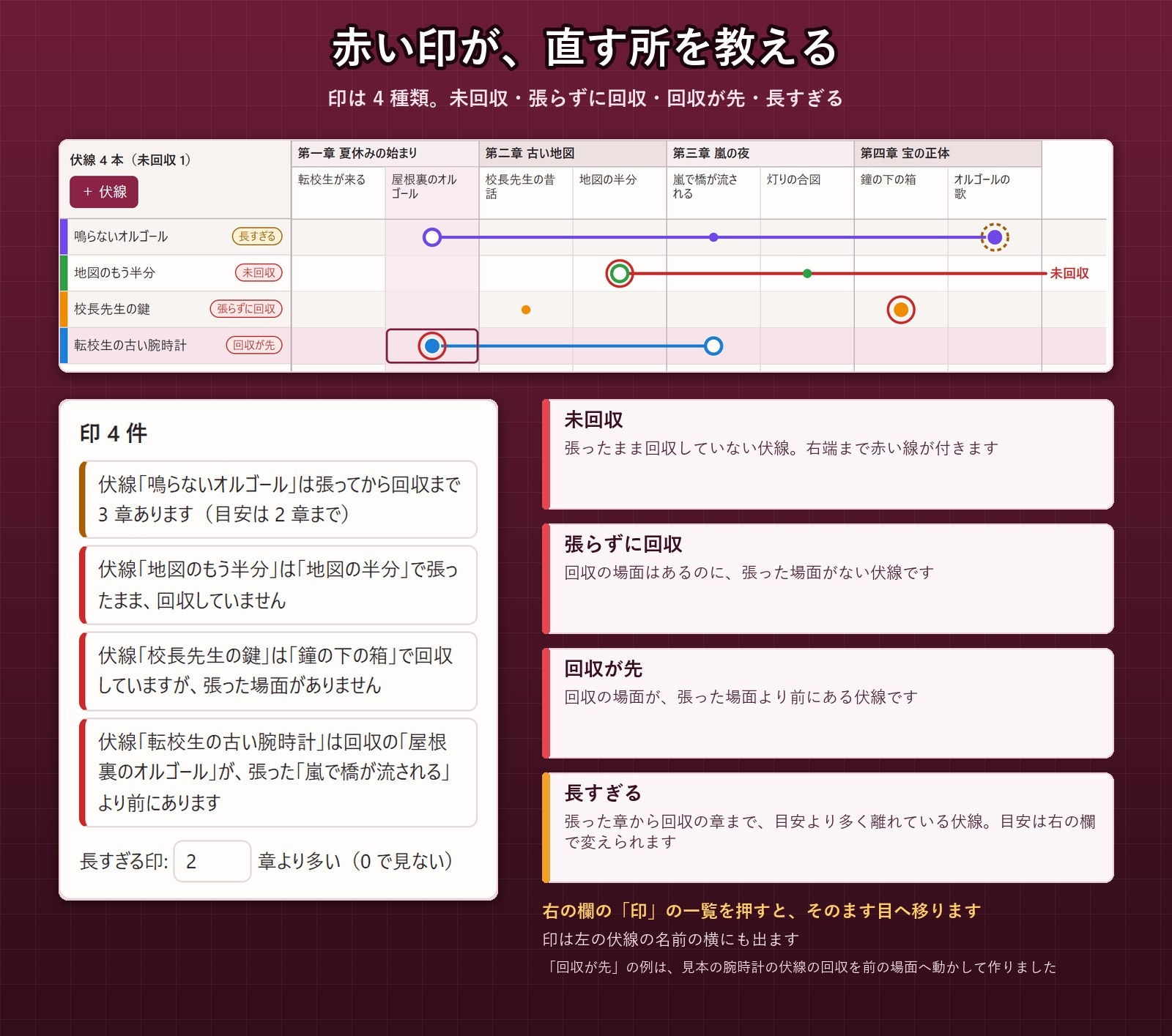The height and width of the screenshot is (1036, 1172).
Task: Click the "張らずに回収" badge beside 校長先生の鍵
Action: tap(246, 309)
